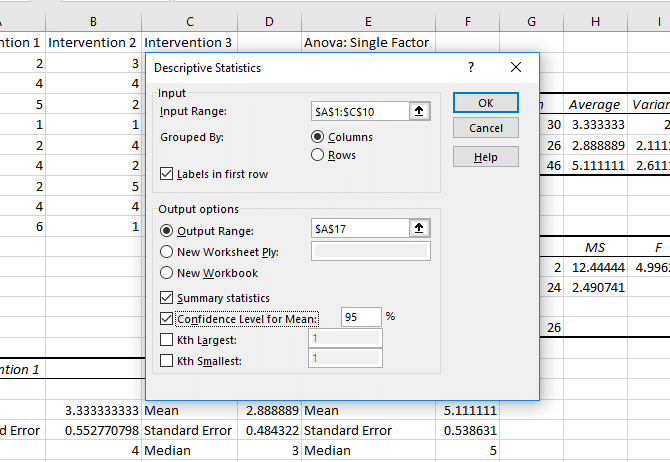The image size is (670, 462).
Task: Click the Help button
Action: [485, 157]
